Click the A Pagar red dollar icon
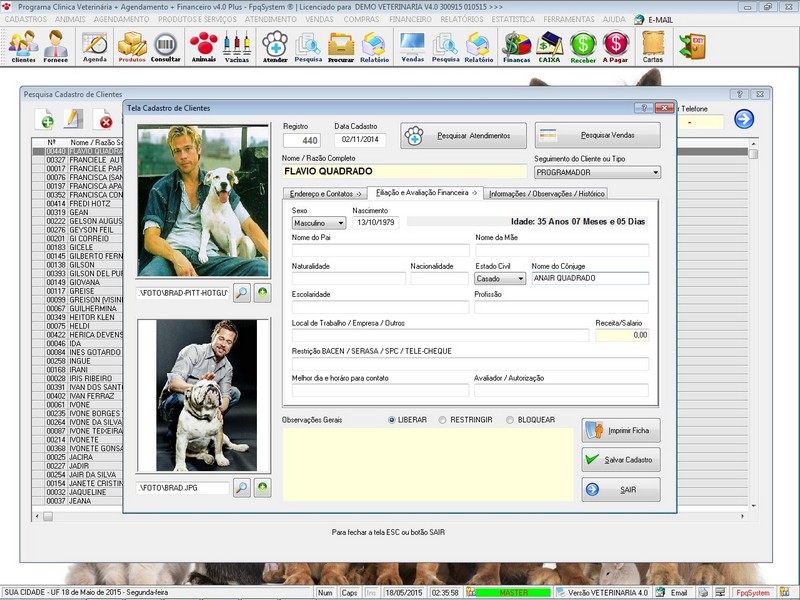Screen dimensions: 800x600 coord(615,46)
